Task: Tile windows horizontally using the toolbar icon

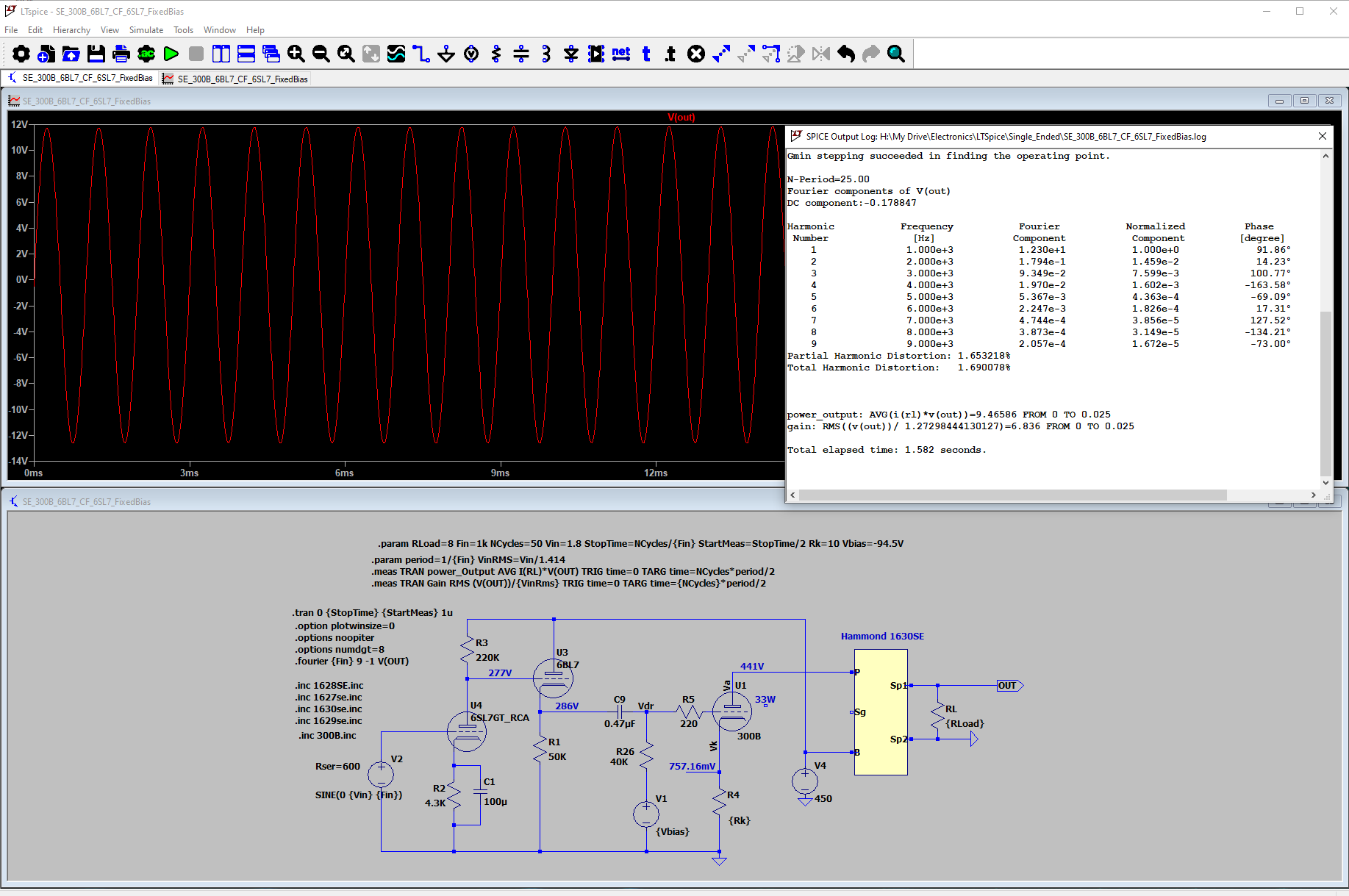Action: 246,54
